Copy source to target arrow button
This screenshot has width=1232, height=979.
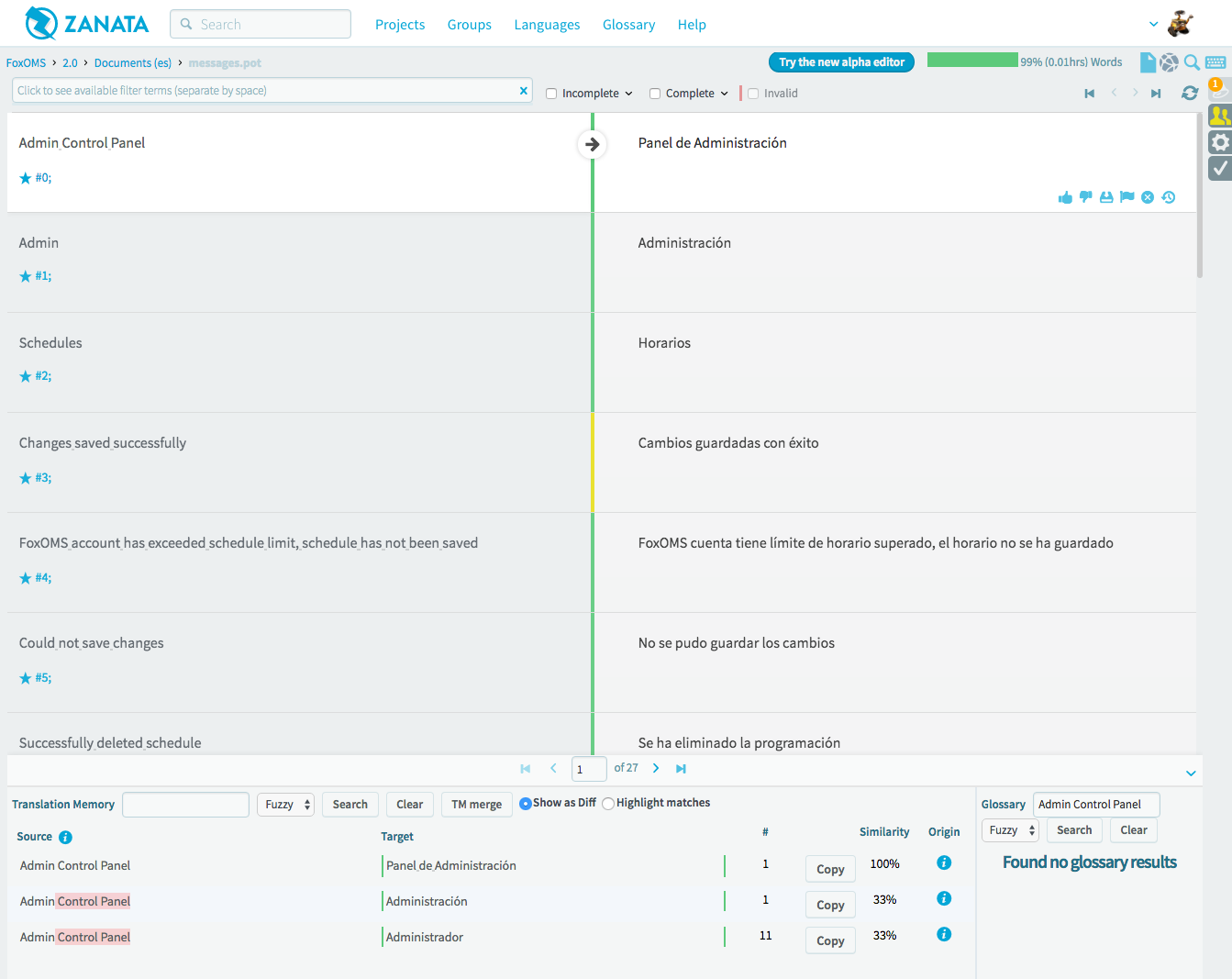click(x=593, y=144)
